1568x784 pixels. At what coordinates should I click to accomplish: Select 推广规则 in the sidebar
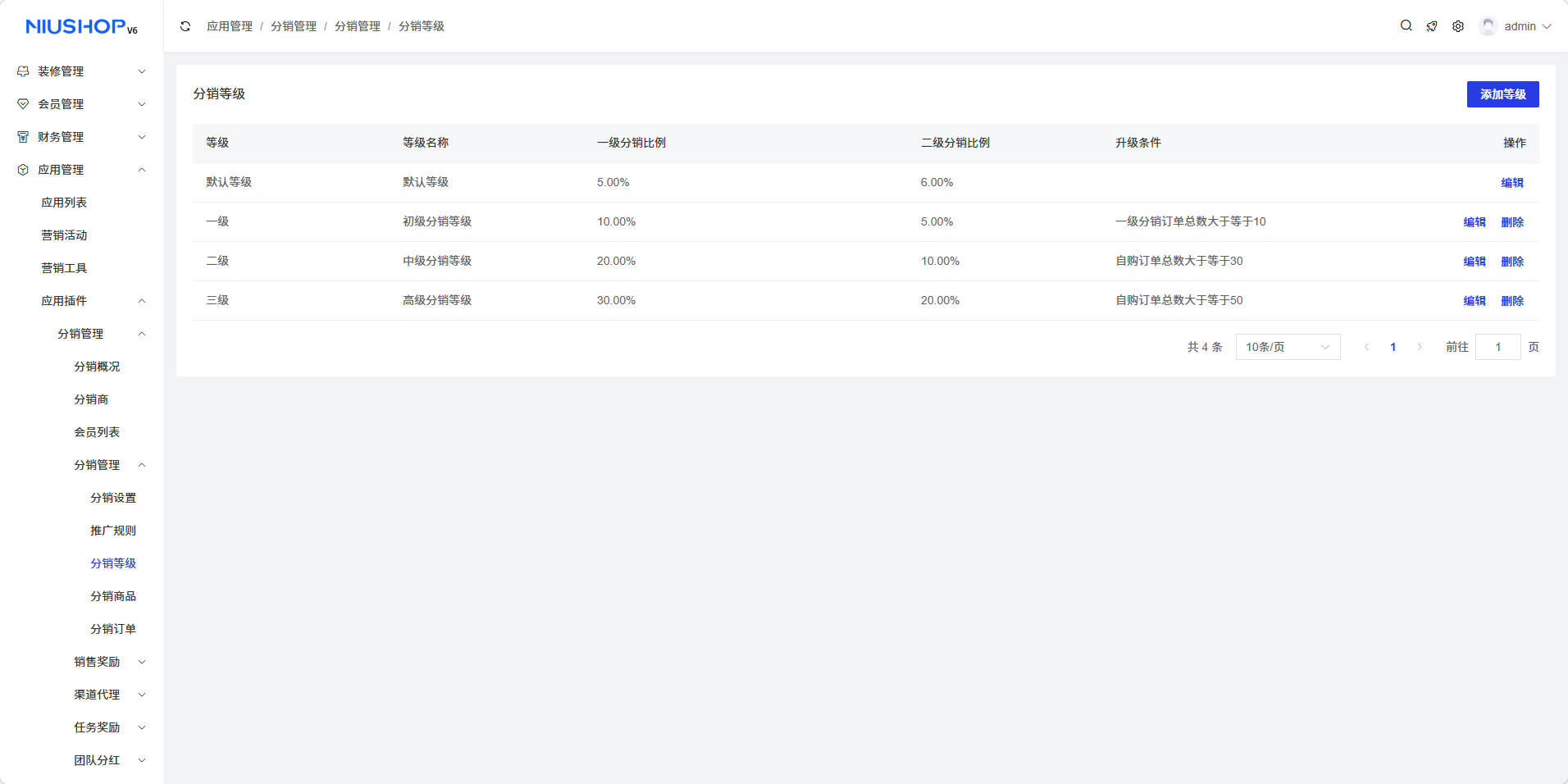coord(113,531)
